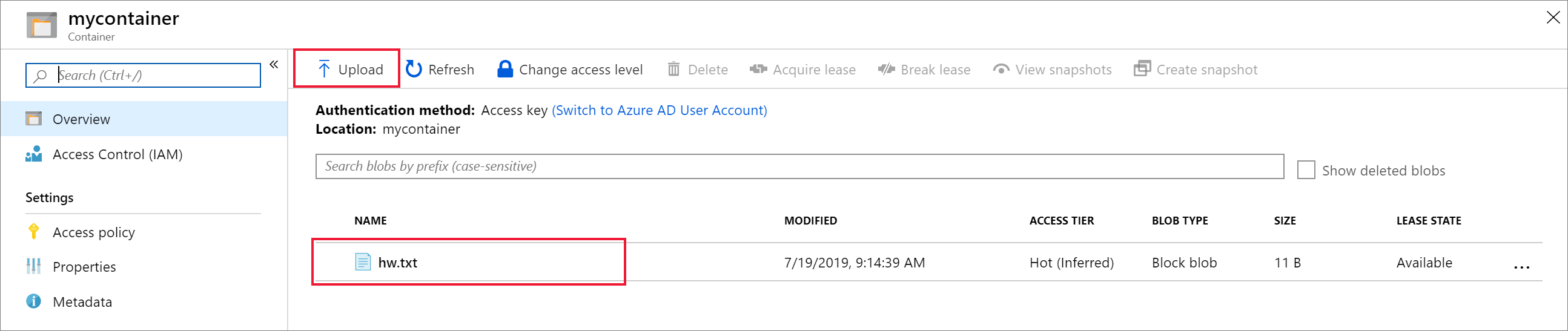Go to Access policy settings
Screen dimensions: 1568x331
pos(94,232)
